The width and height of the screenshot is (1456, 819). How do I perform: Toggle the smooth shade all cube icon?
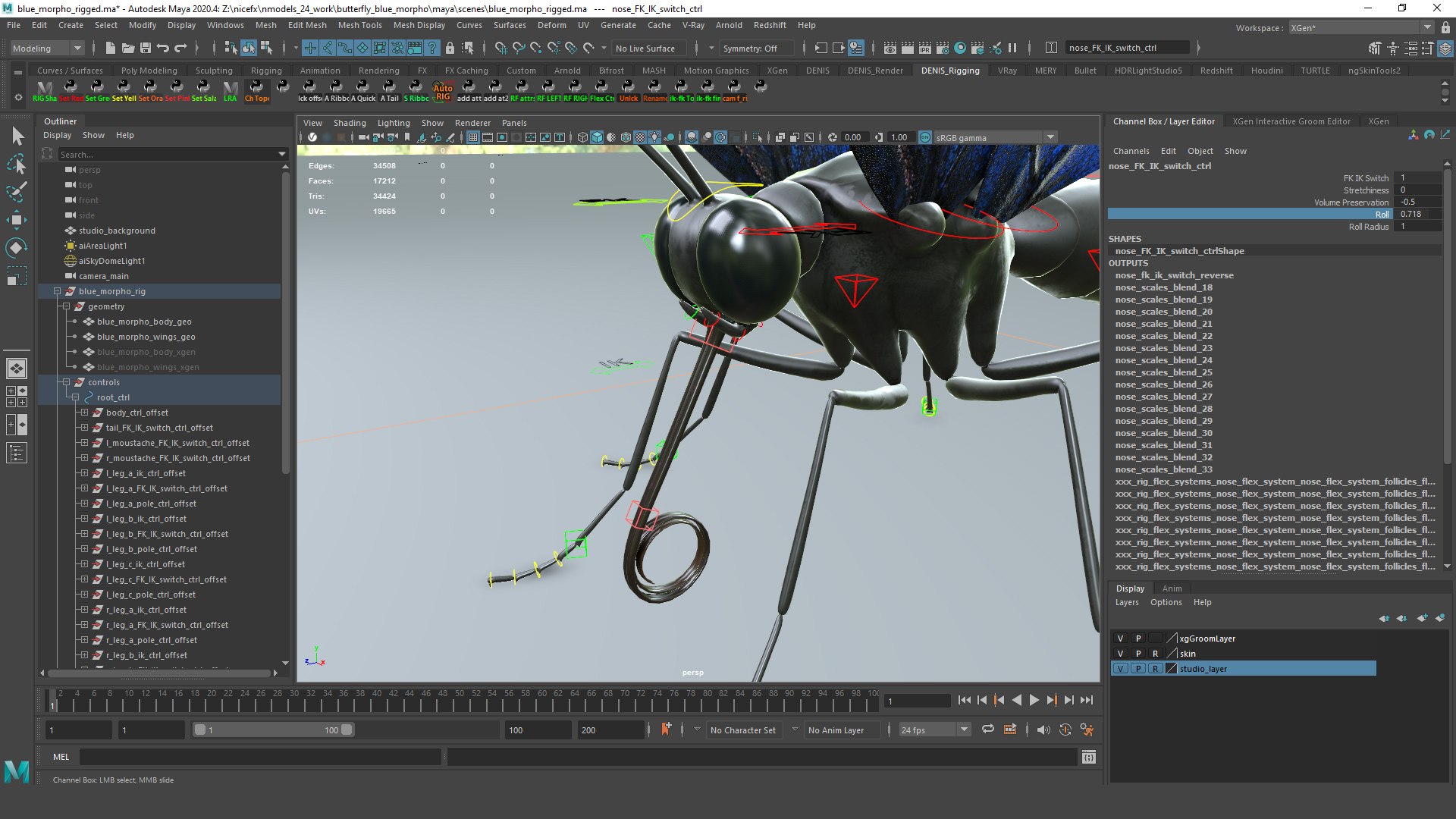click(597, 137)
